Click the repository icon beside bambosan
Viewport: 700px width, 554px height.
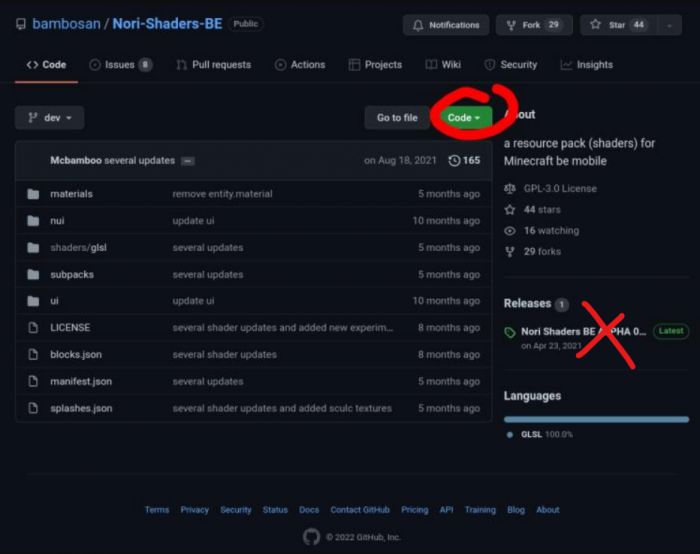[x=21, y=24]
